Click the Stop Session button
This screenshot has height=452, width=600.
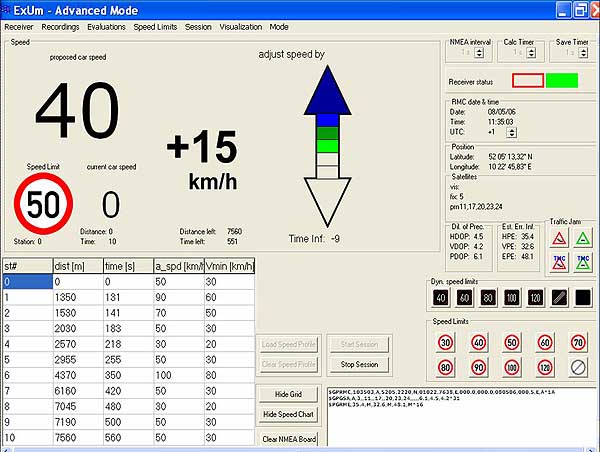360,364
